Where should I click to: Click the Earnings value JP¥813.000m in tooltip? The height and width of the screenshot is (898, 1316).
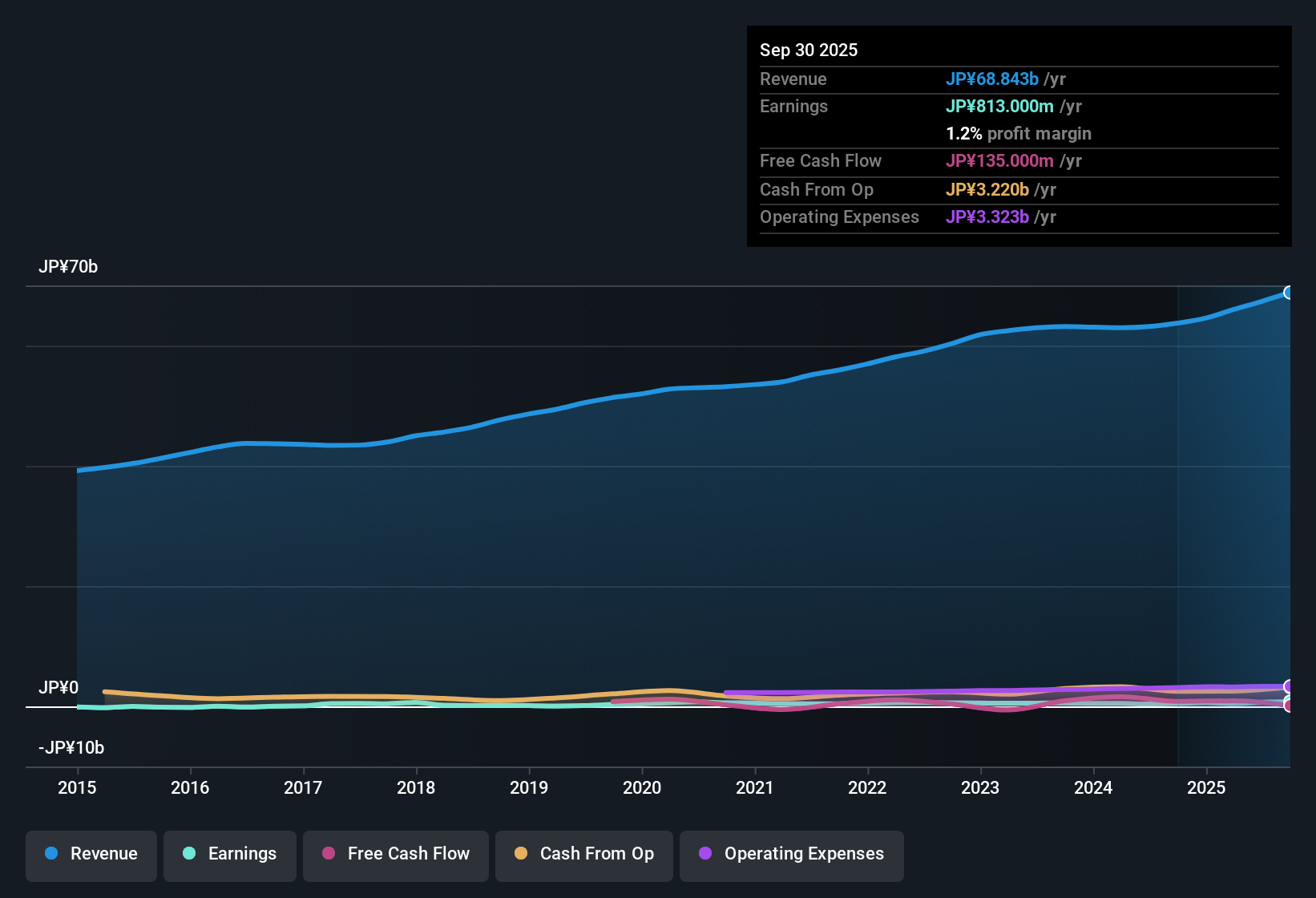click(1000, 106)
